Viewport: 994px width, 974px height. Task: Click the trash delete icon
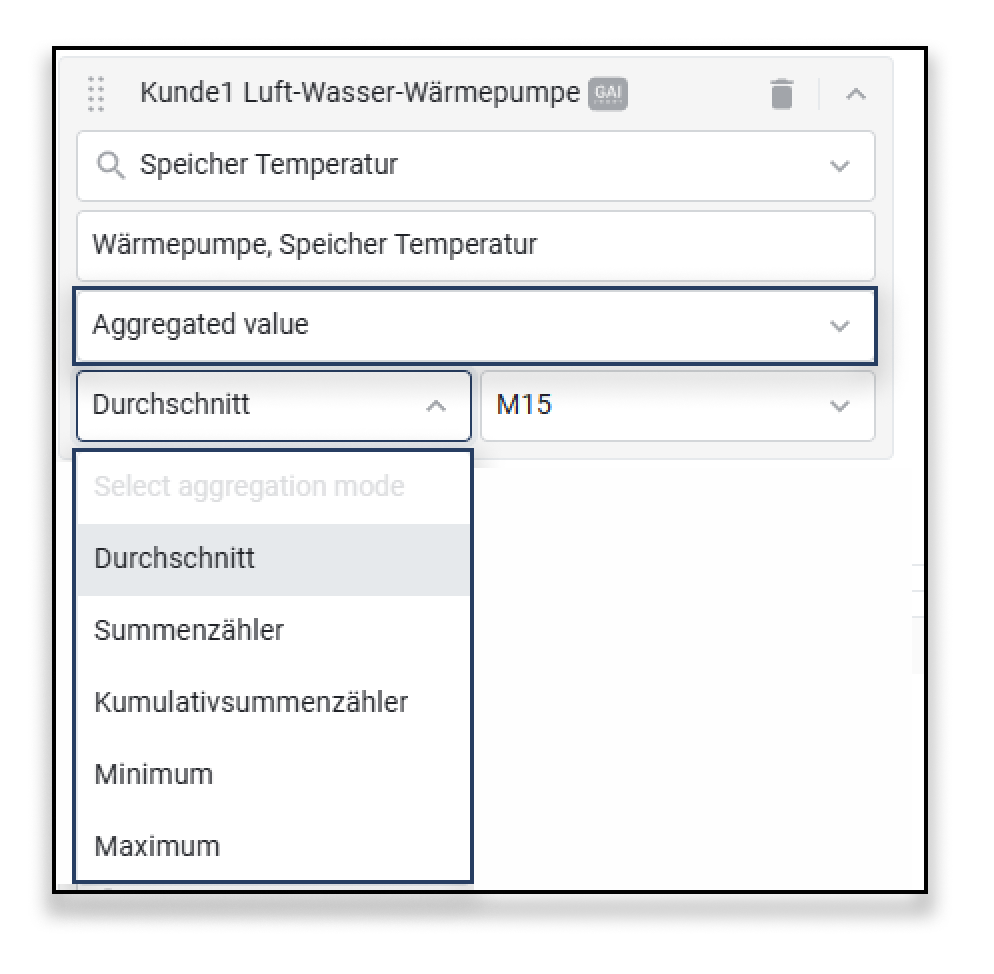pyautogui.click(x=782, y=94)
